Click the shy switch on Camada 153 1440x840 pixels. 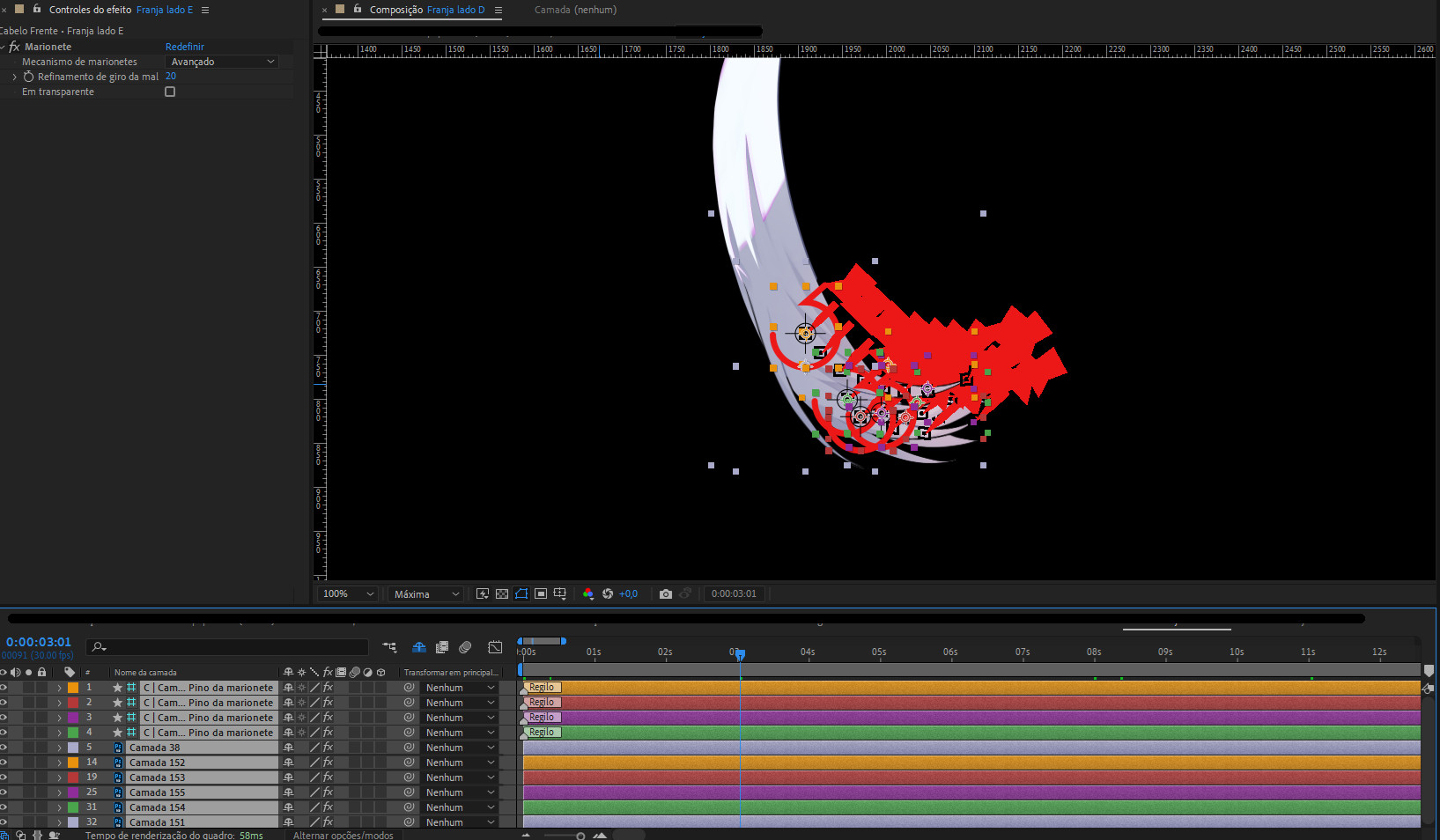click(x=288, y=777)
